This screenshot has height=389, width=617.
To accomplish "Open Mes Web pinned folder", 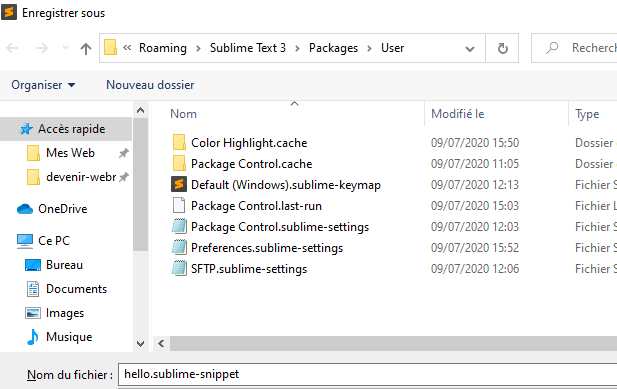I will pos(70,153).
